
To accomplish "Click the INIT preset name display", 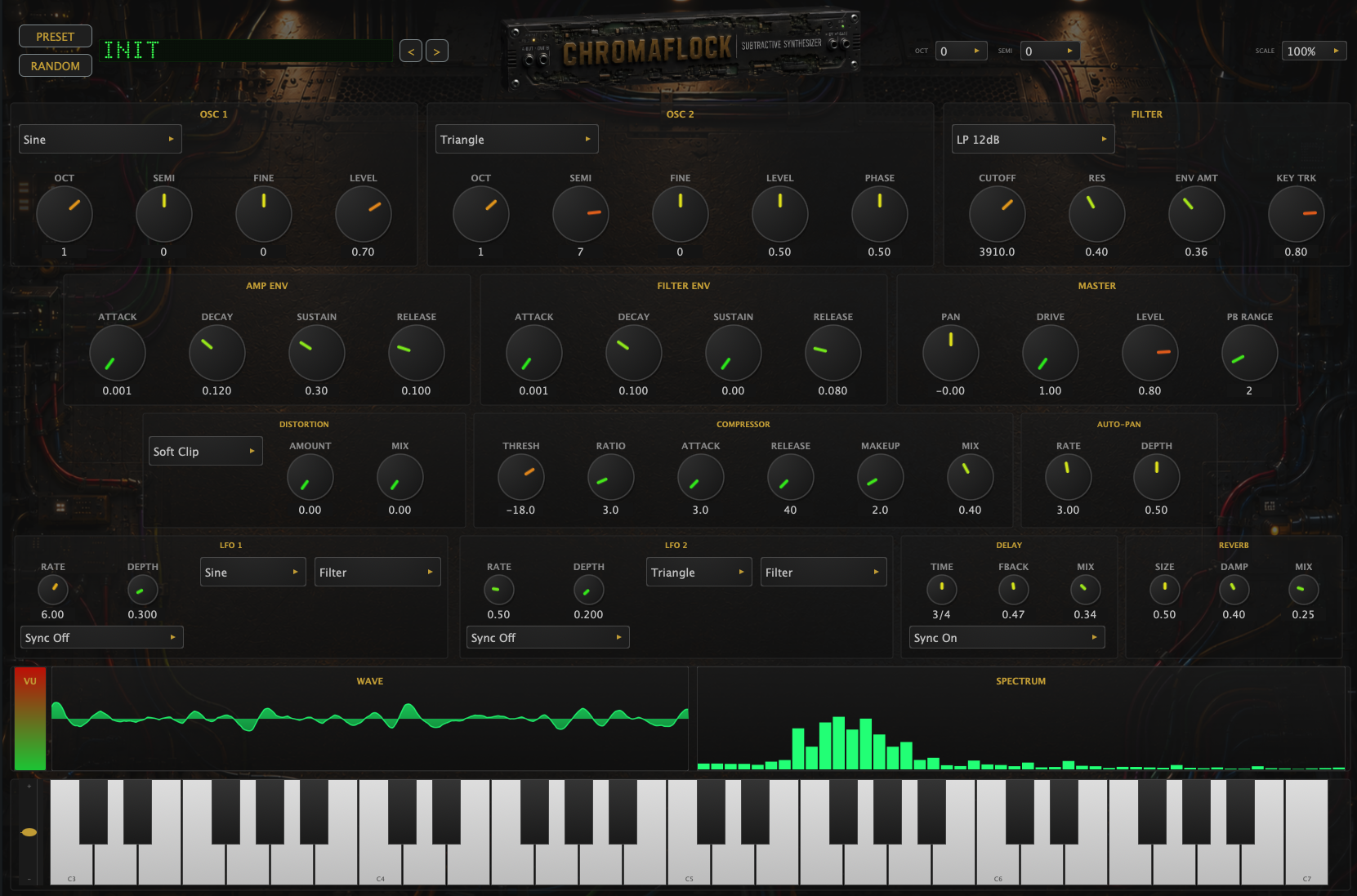I will [247, 51].
